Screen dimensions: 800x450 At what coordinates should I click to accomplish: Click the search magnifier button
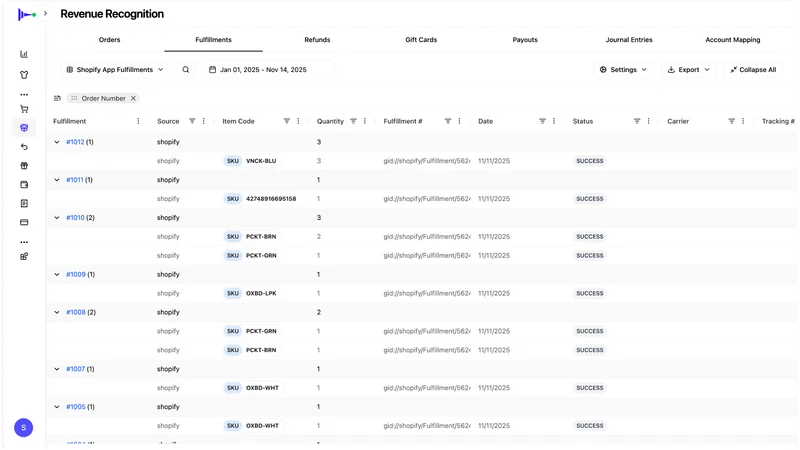(x=186, y=70)
